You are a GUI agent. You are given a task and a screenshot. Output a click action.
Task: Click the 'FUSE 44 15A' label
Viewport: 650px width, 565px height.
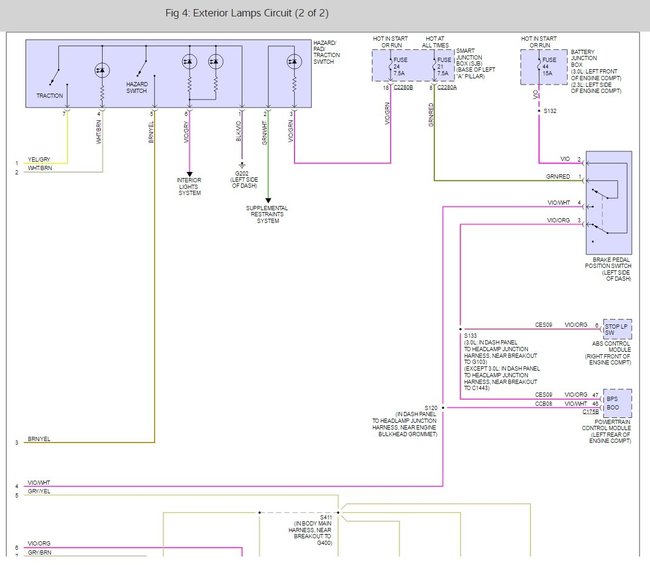coord(549,67)
